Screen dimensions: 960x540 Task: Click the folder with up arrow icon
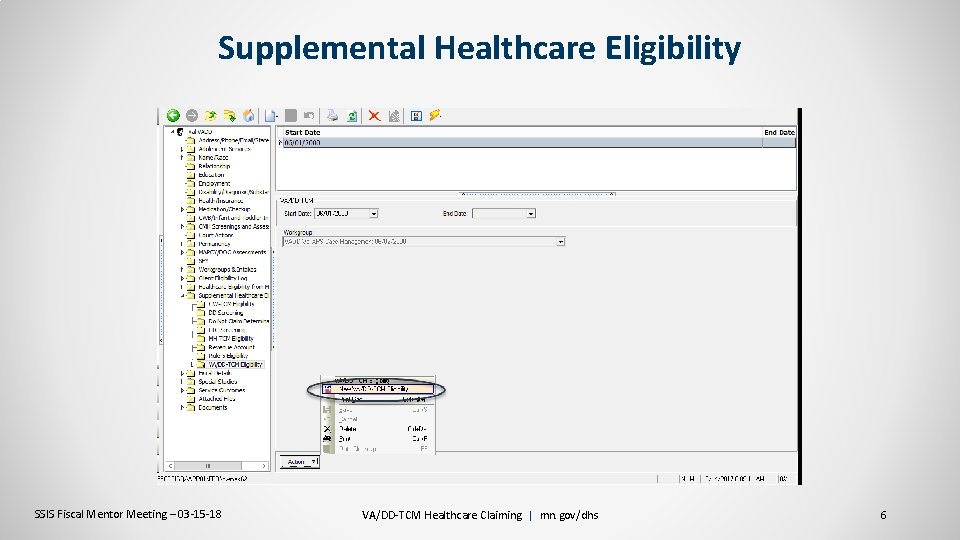point(210,115)
